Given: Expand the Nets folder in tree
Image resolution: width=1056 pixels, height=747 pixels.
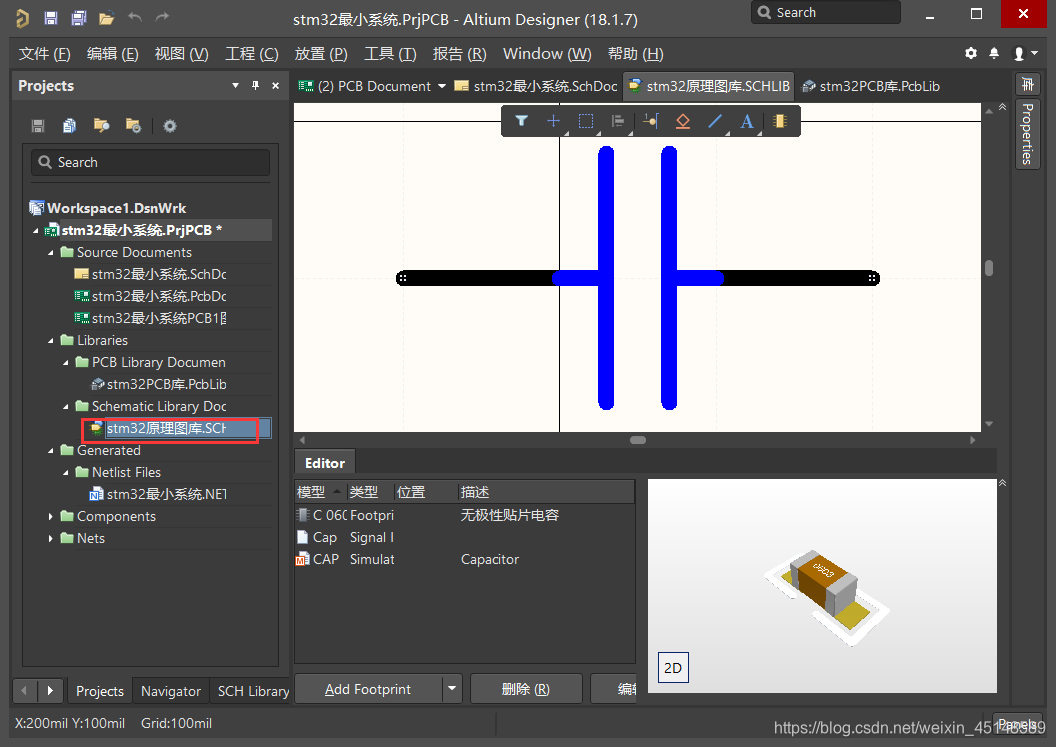Looking at the screenshot, I should [x=52, y=538].
